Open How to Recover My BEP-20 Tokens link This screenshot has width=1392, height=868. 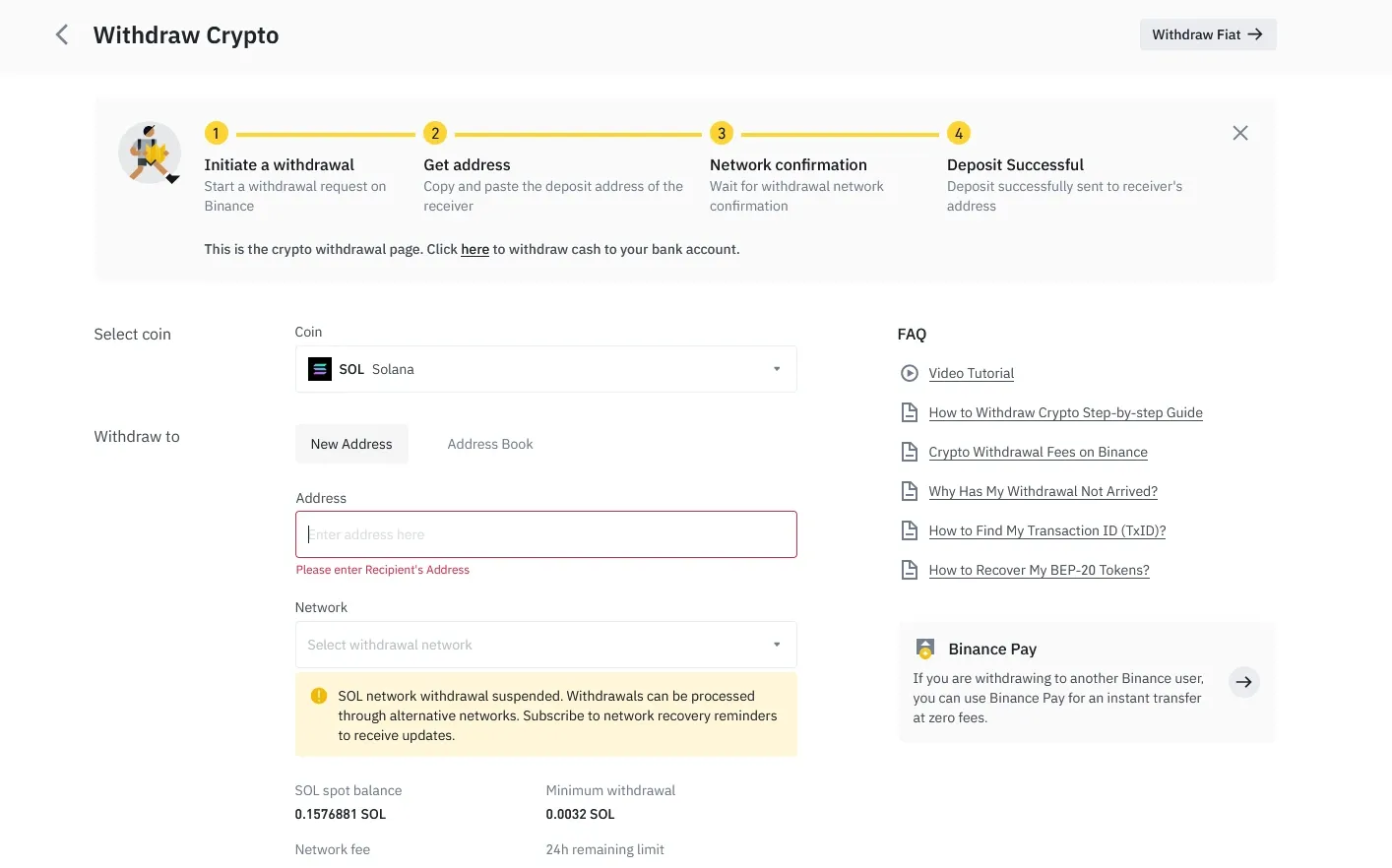1039,570
